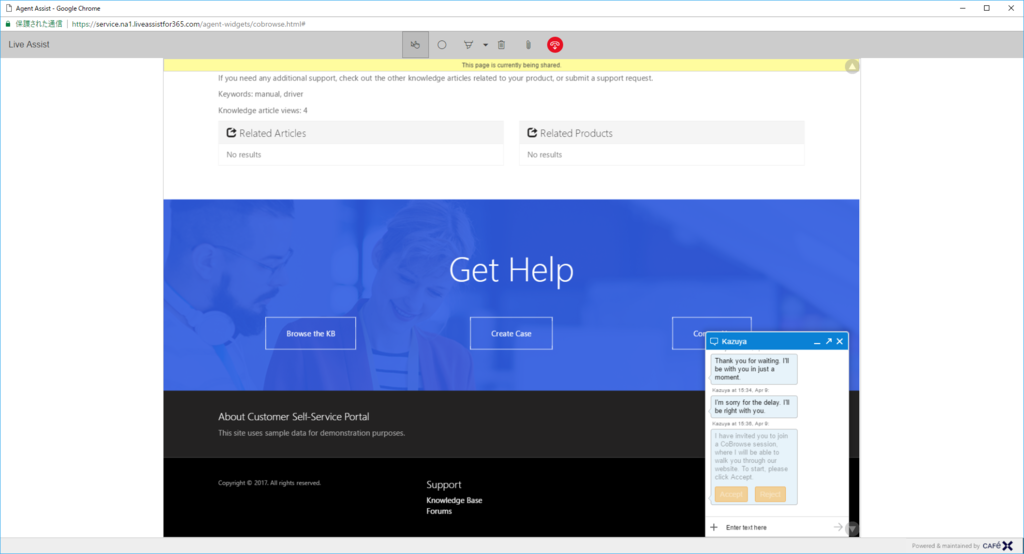Click the chat plus add icon

click(x=714, y=527)
